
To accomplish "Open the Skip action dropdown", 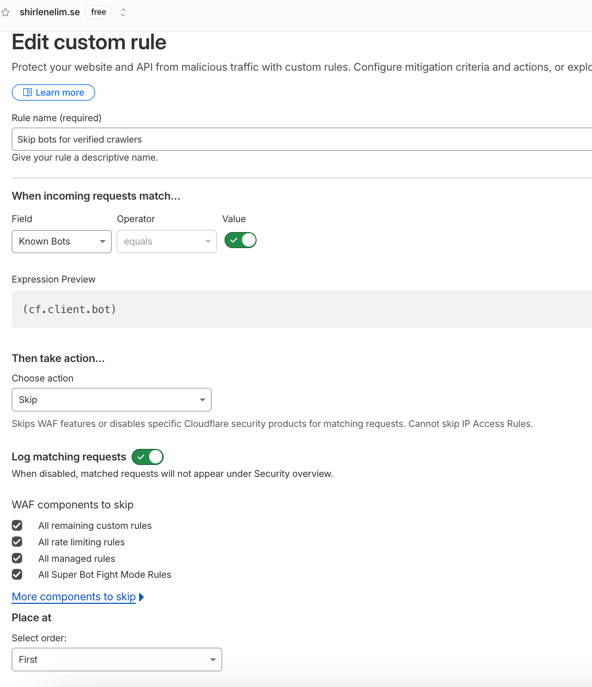I will 112,400.
